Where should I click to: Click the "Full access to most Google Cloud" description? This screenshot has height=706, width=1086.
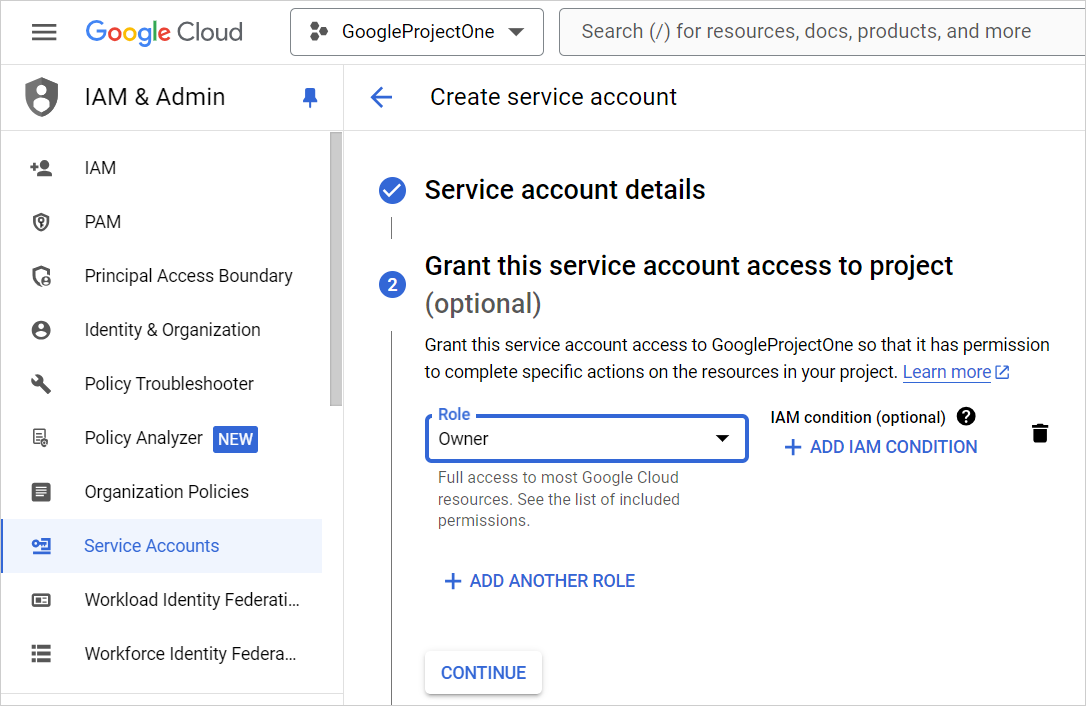tap(558, 499)
